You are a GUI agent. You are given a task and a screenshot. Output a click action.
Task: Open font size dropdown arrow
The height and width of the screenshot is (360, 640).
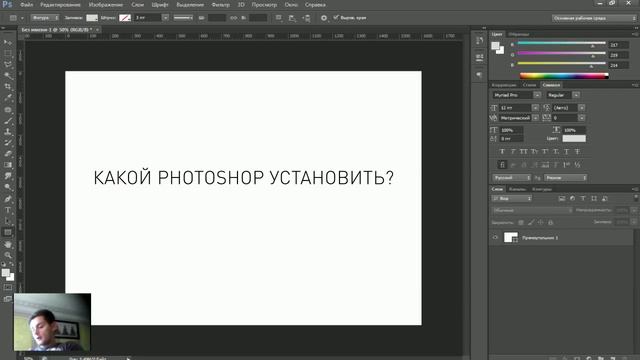tap(536, 108)
